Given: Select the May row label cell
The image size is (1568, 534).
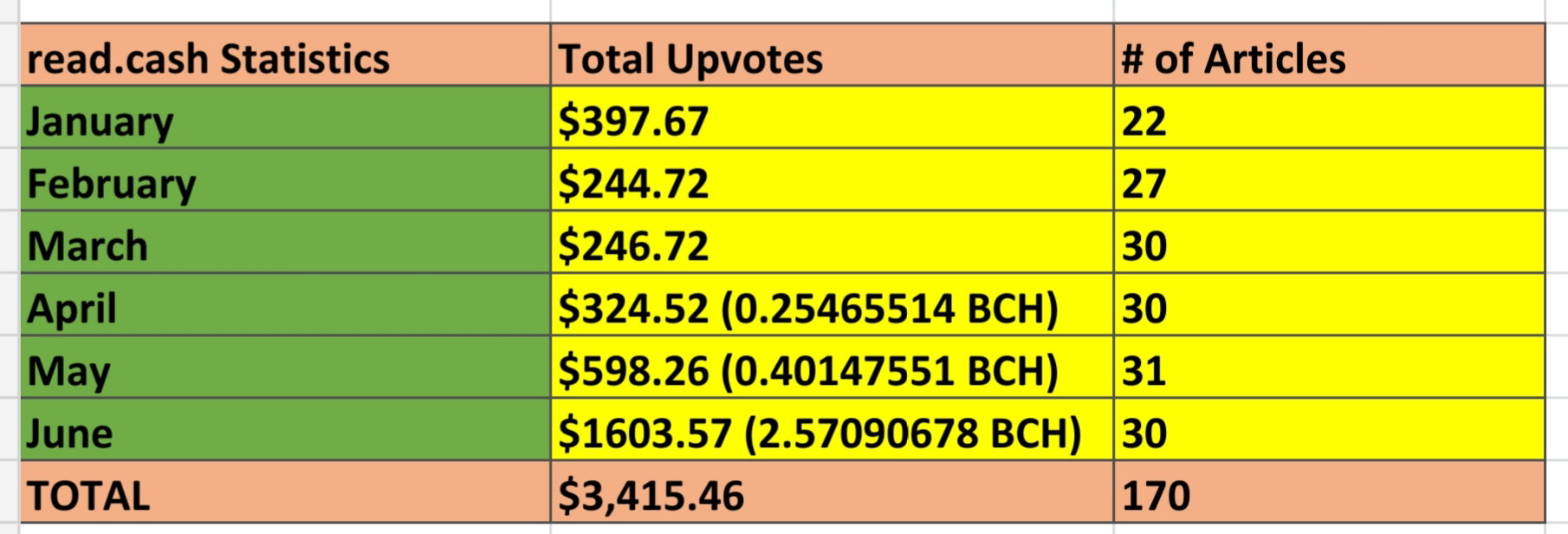Looking at the screenshot, I should (285, 367).
